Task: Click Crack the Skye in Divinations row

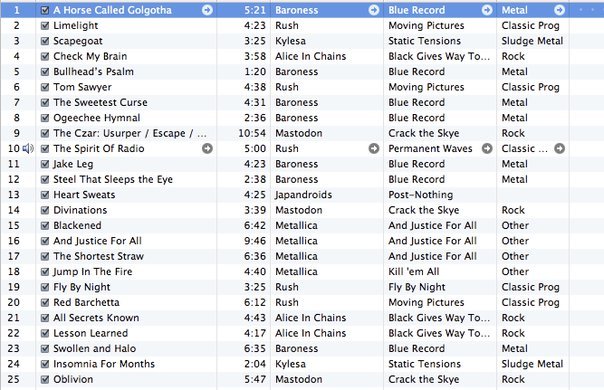Action: point(424,210)
